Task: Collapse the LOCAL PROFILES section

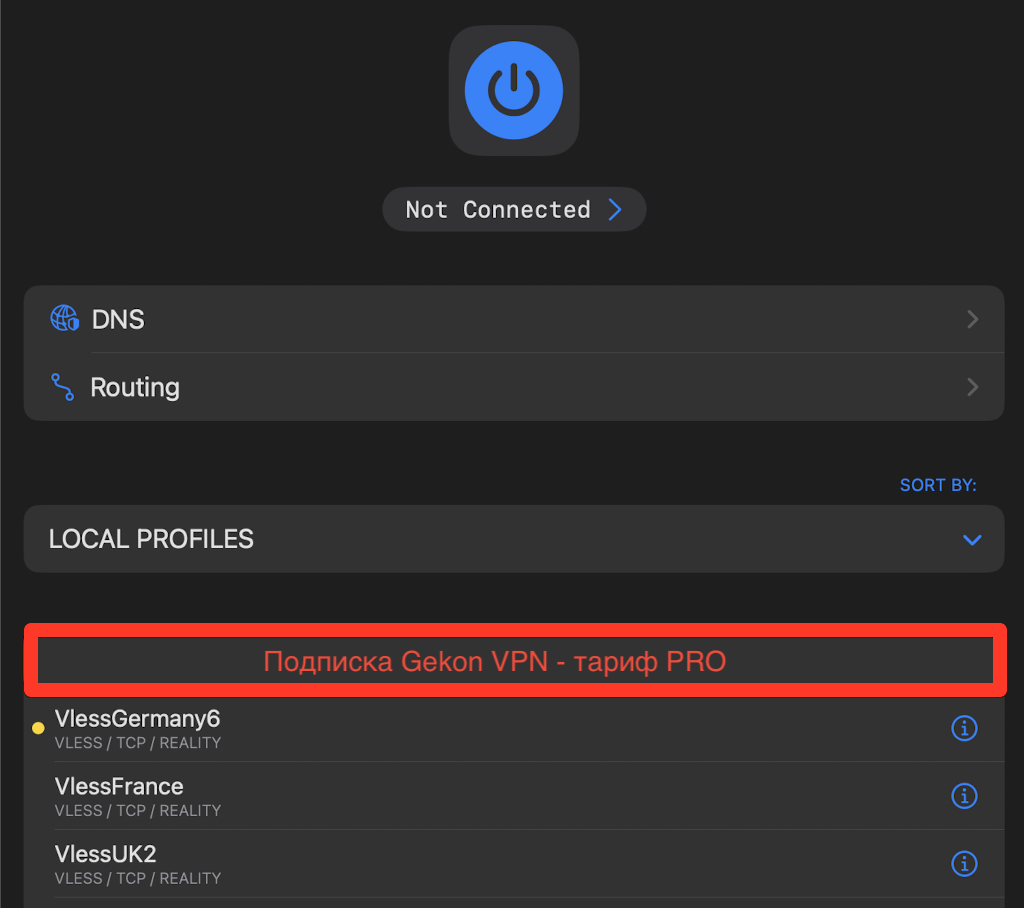Action: coord(514,540)
